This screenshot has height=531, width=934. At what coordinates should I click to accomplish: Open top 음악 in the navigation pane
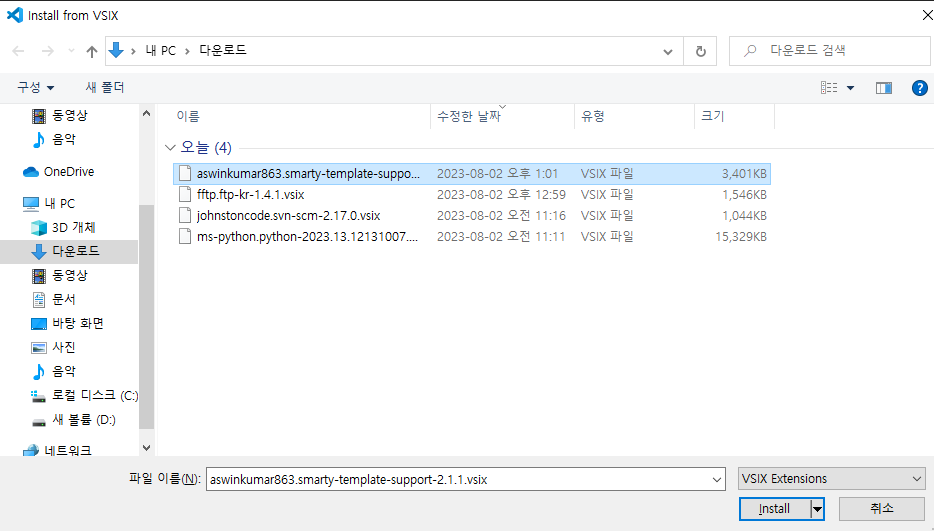[x=64, y=139]
